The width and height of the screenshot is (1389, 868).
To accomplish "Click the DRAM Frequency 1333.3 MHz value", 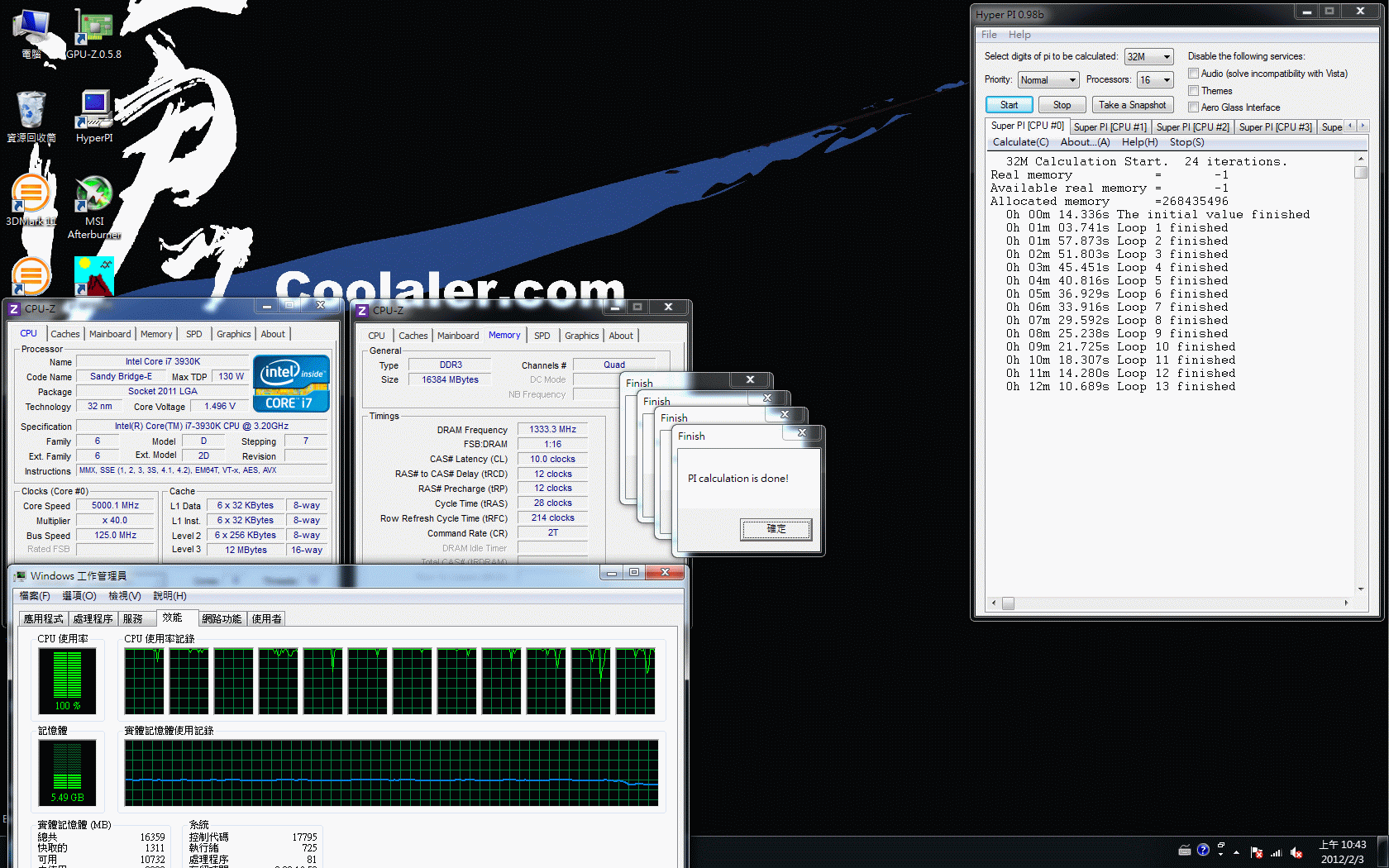I will coord(553,430).
